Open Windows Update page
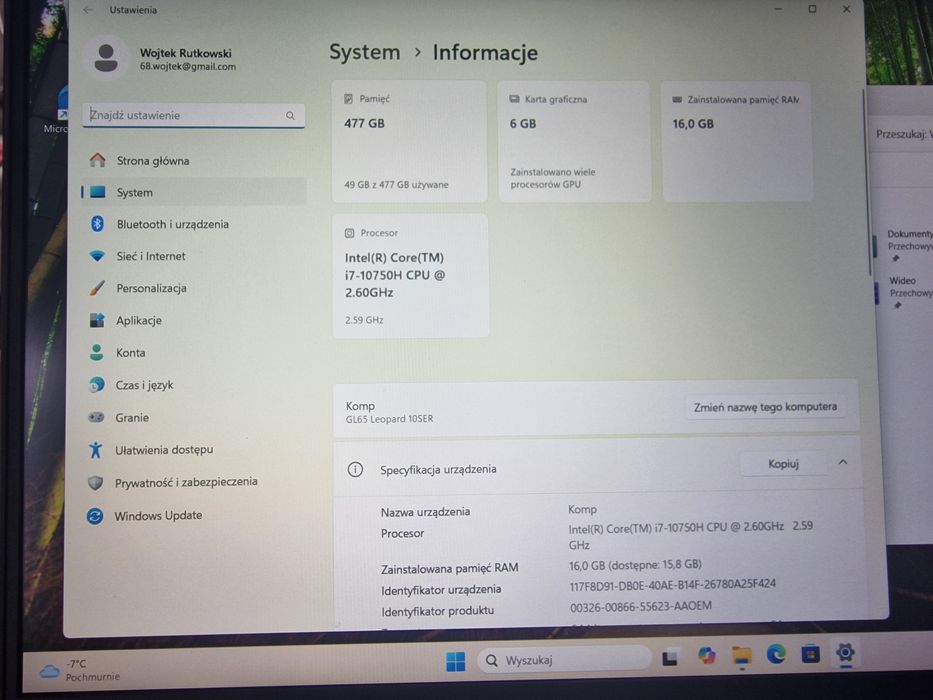The height and width of the screenshot is (700, 933). point(193,516)
